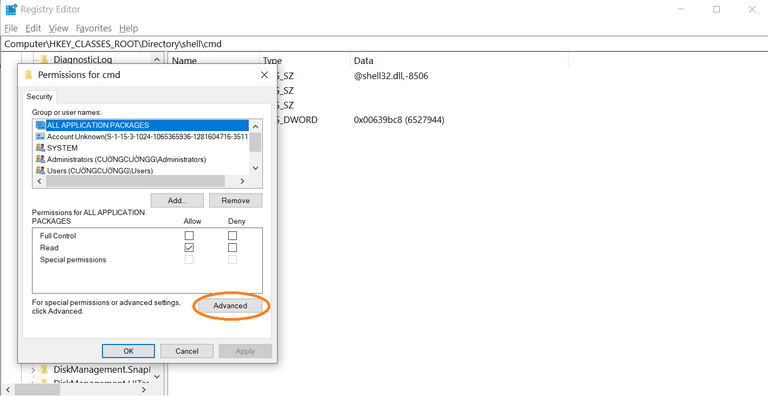Open the Favorites menu
The height and width of the screenshot is (396, 768).
94,28
